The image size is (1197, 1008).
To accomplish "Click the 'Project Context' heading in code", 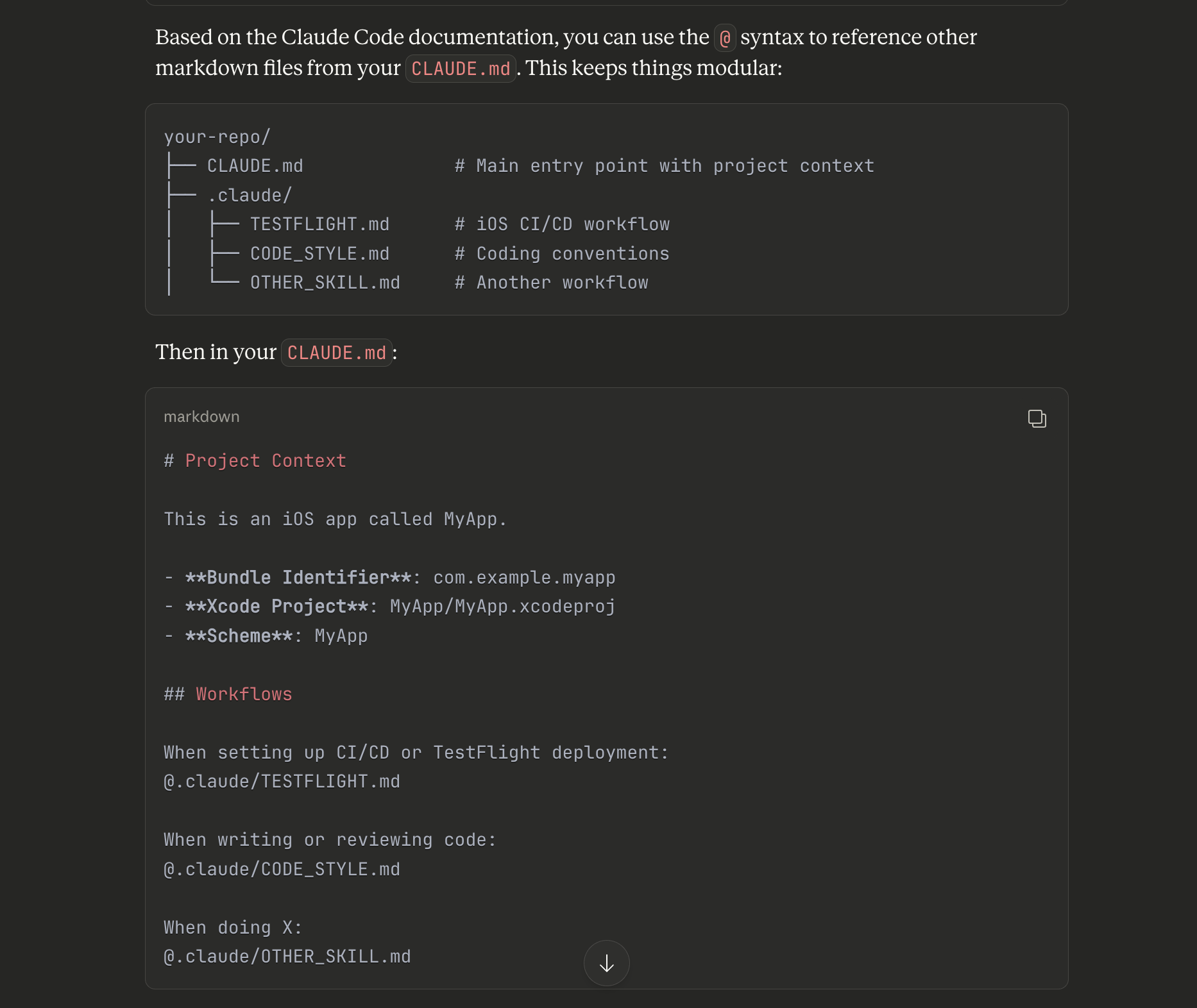I will coord(265,461).
